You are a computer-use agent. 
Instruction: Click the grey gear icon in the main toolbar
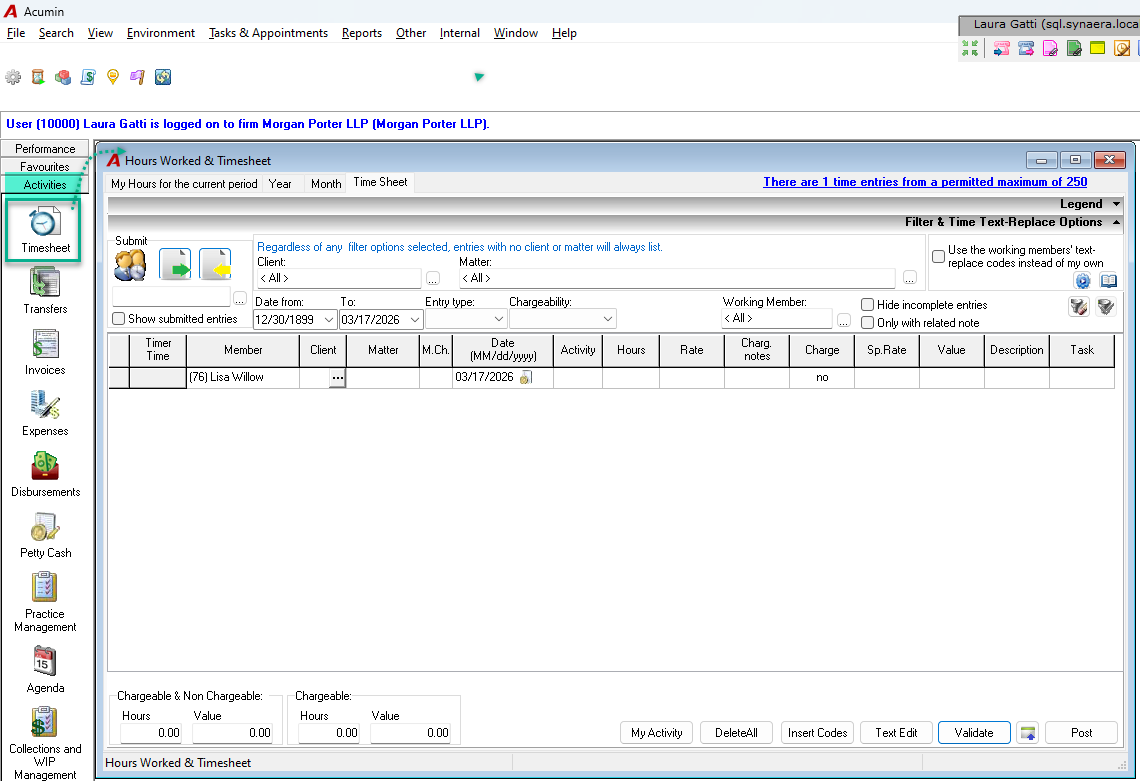point(13,77)
